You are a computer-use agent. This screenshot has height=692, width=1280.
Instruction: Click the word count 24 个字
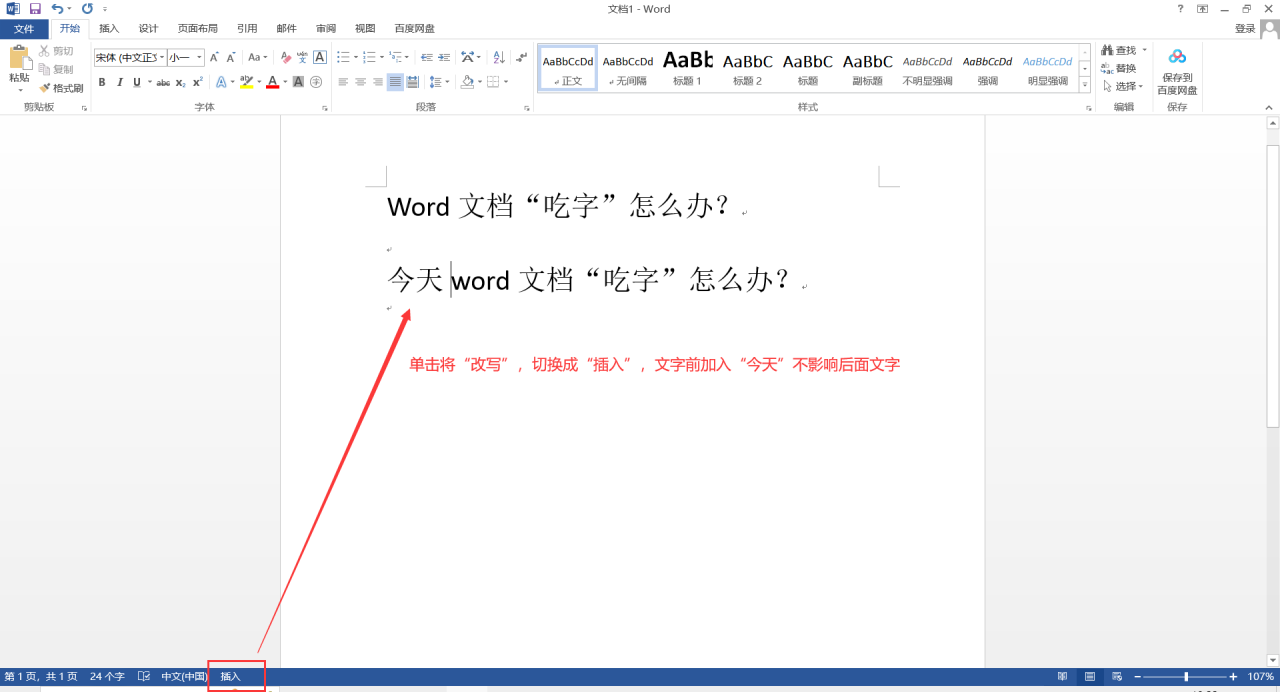click(x=107, y=677)
